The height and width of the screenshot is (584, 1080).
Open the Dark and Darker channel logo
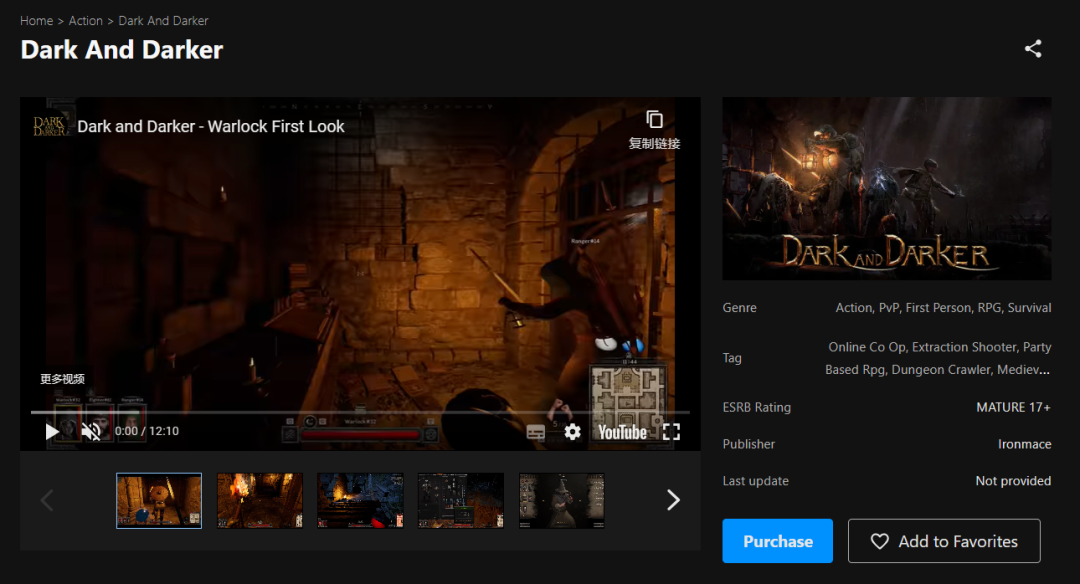(x=50, y=126)
